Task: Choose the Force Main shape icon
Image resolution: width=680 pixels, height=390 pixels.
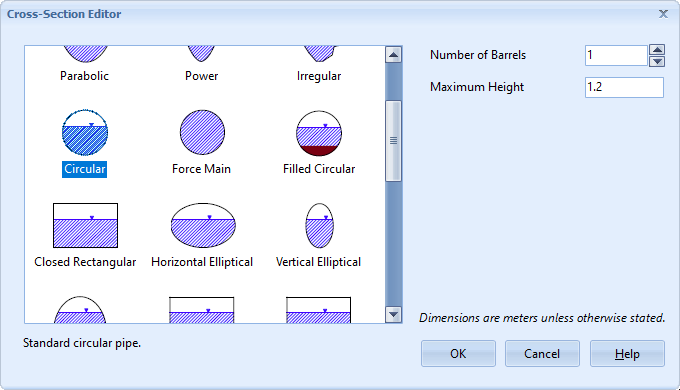Action: (x=202, y=132)
